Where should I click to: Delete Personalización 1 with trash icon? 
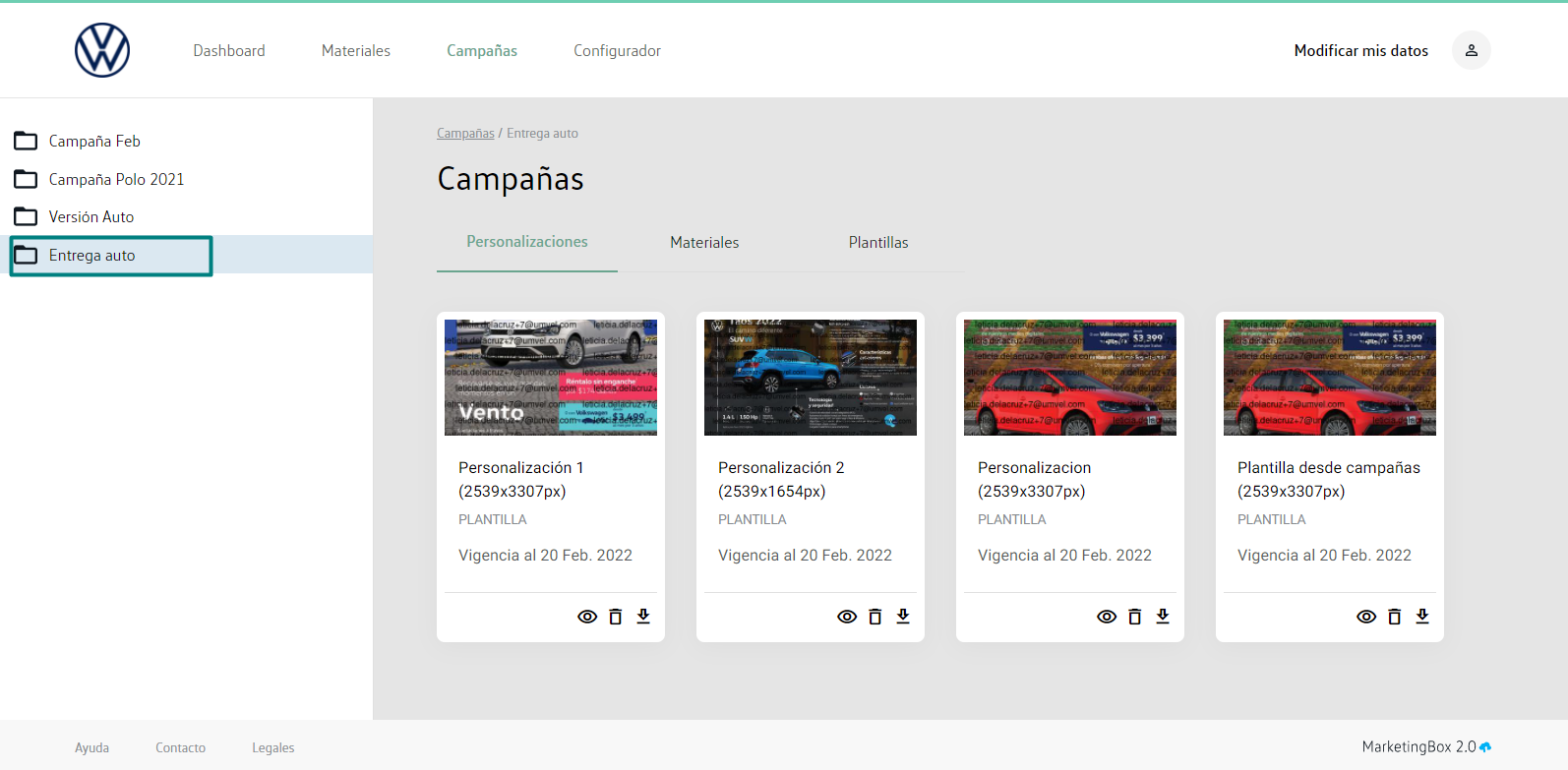[x=616, y=617]
